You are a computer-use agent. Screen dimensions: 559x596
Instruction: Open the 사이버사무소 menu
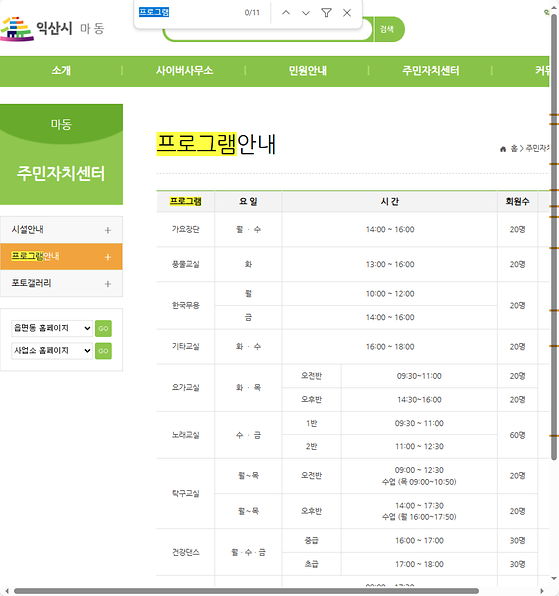[x=184, y=71]
